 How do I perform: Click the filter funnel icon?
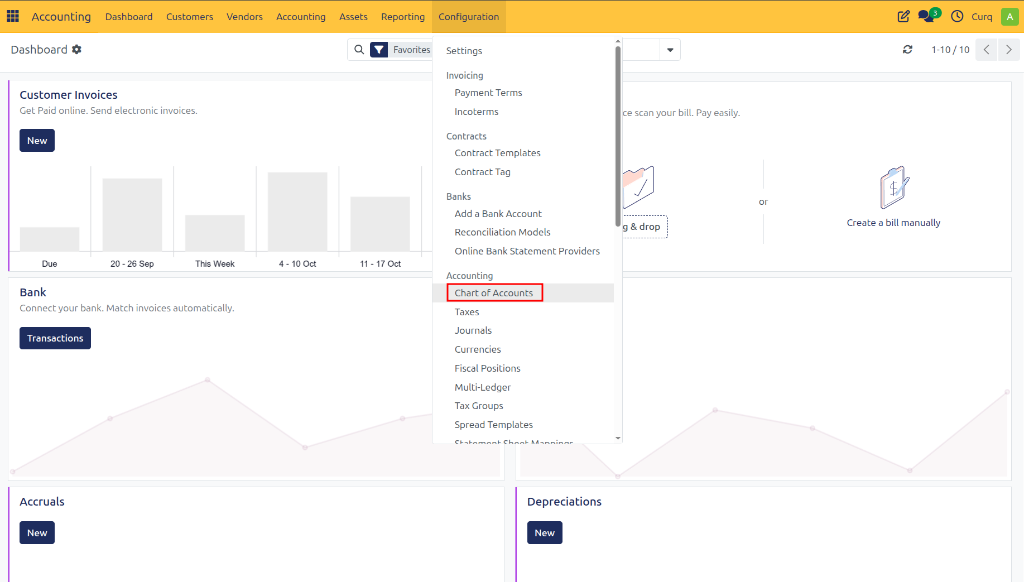coord(379,50)
